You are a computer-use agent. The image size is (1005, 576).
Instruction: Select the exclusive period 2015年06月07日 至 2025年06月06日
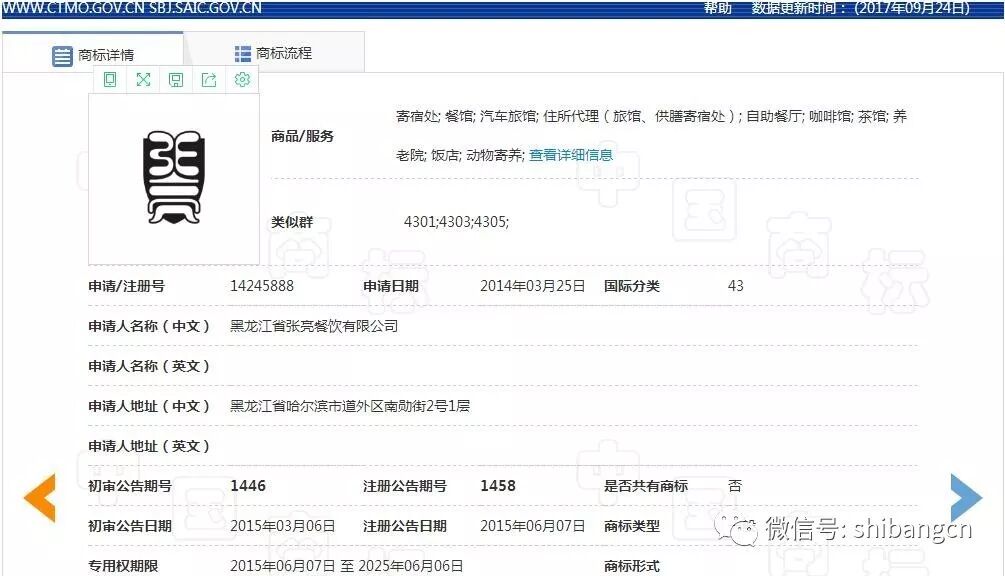(x=347, y=566)
